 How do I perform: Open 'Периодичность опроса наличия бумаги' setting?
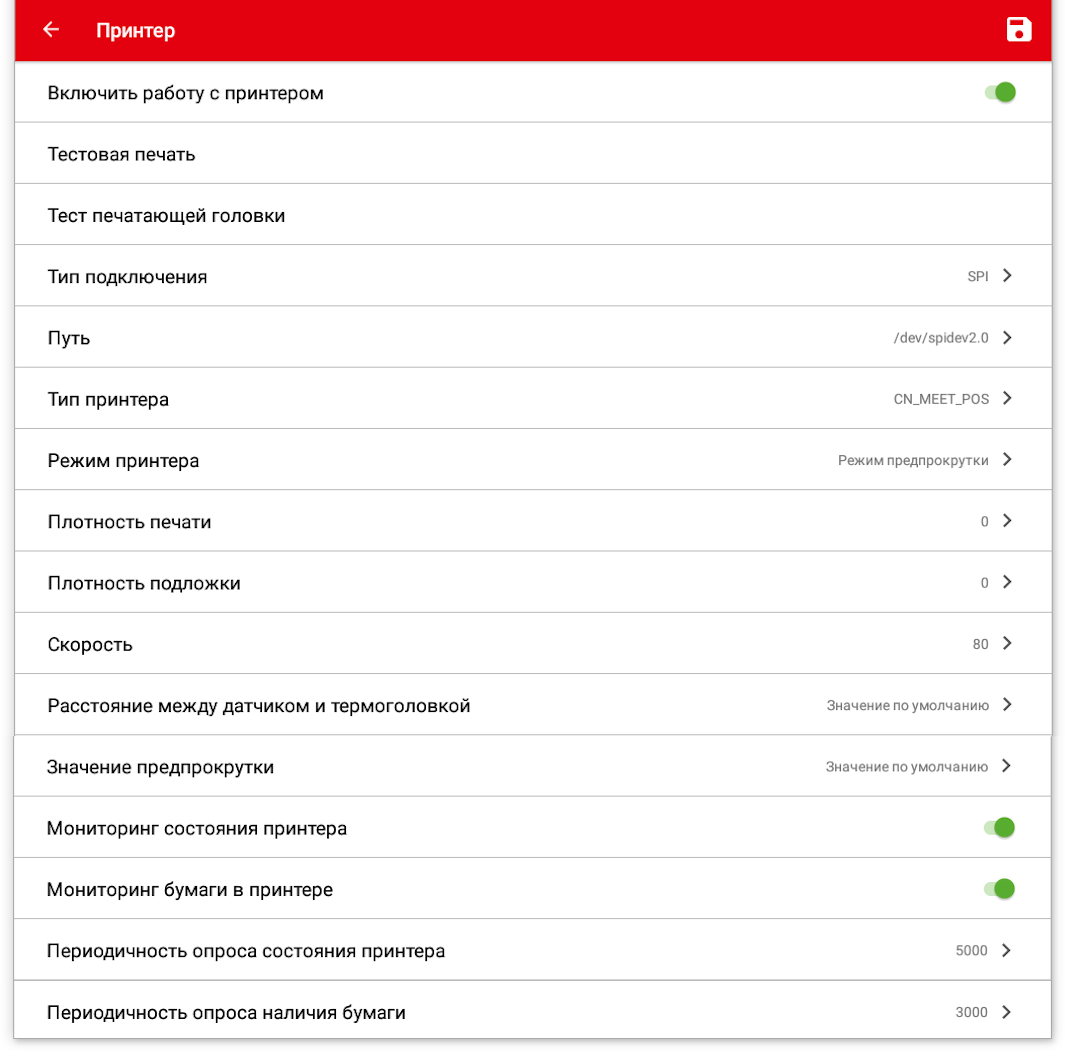click(226, 1012)
